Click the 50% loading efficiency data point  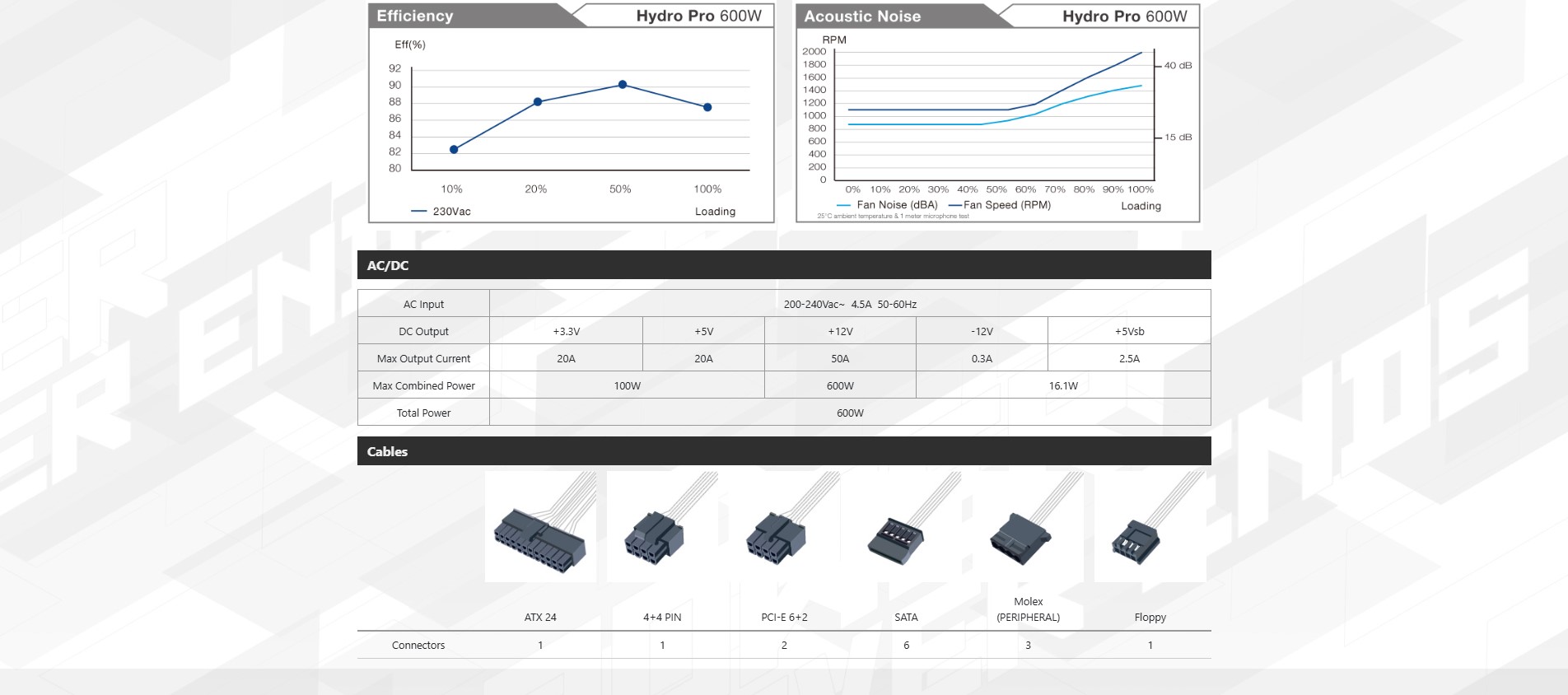pyautogui.click(x=623, y=85)
